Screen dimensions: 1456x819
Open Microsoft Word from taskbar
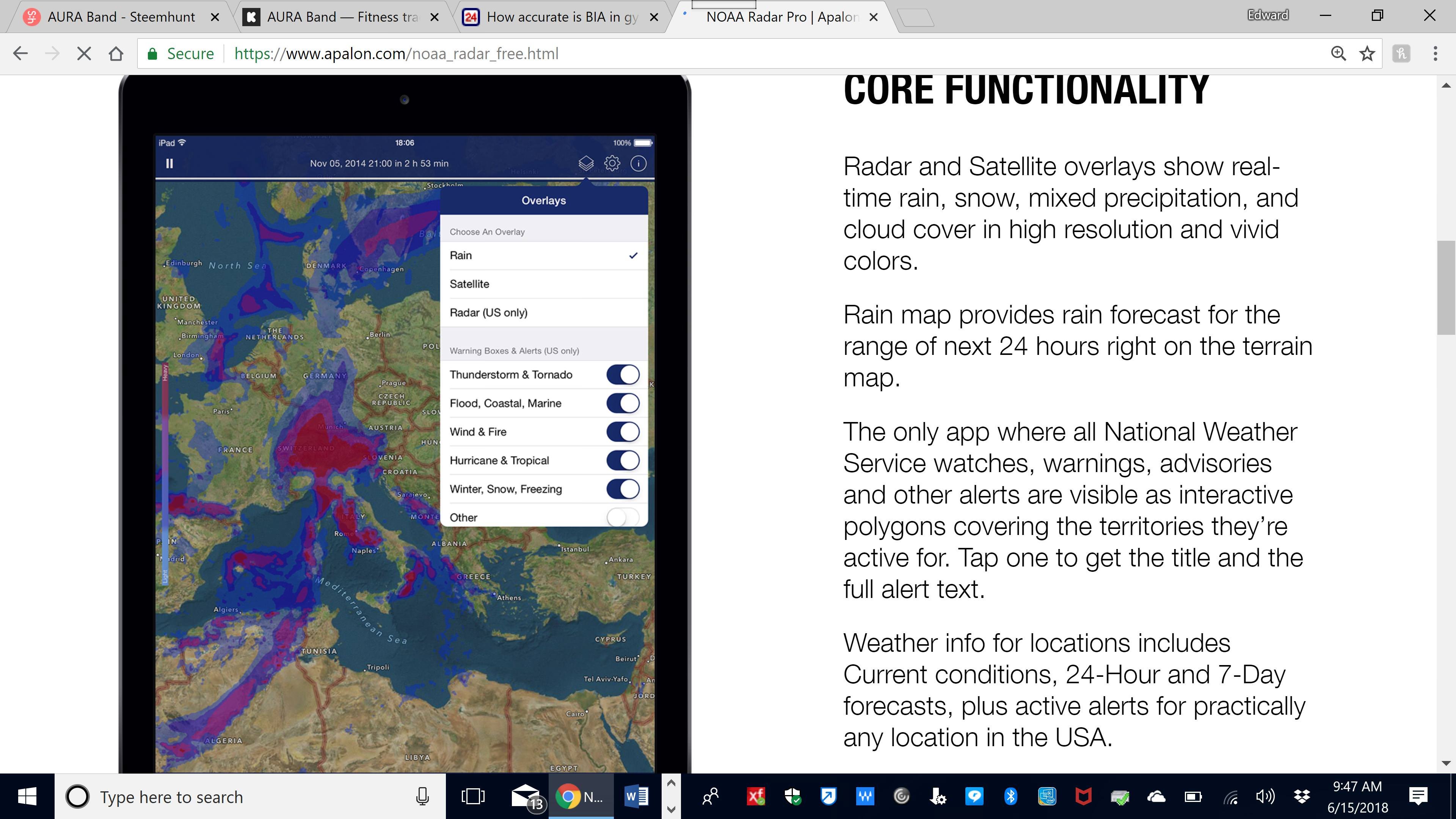636,797
